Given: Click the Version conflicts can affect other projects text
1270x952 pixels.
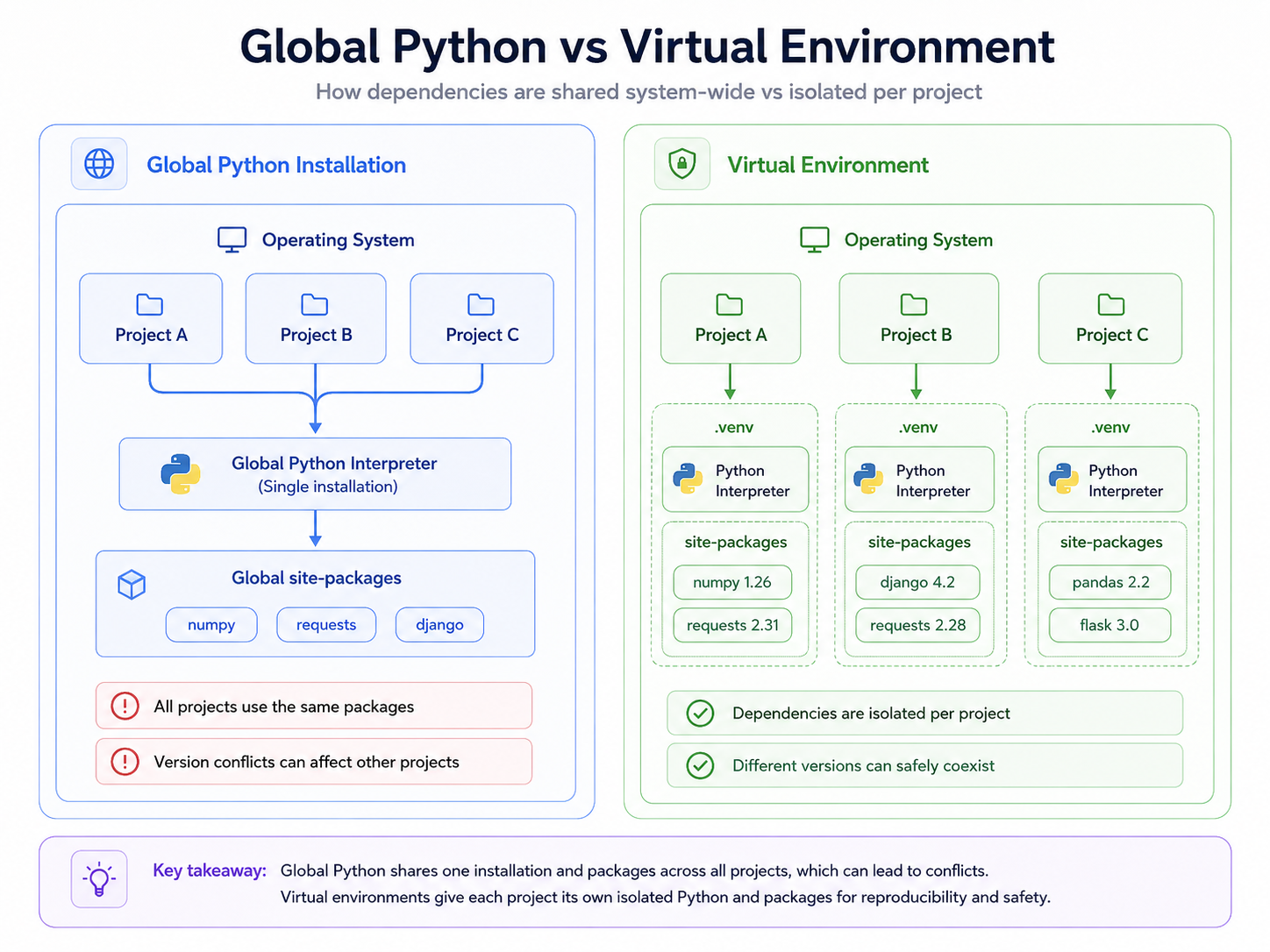Looking at the screenshot, I should pos(307,762).
